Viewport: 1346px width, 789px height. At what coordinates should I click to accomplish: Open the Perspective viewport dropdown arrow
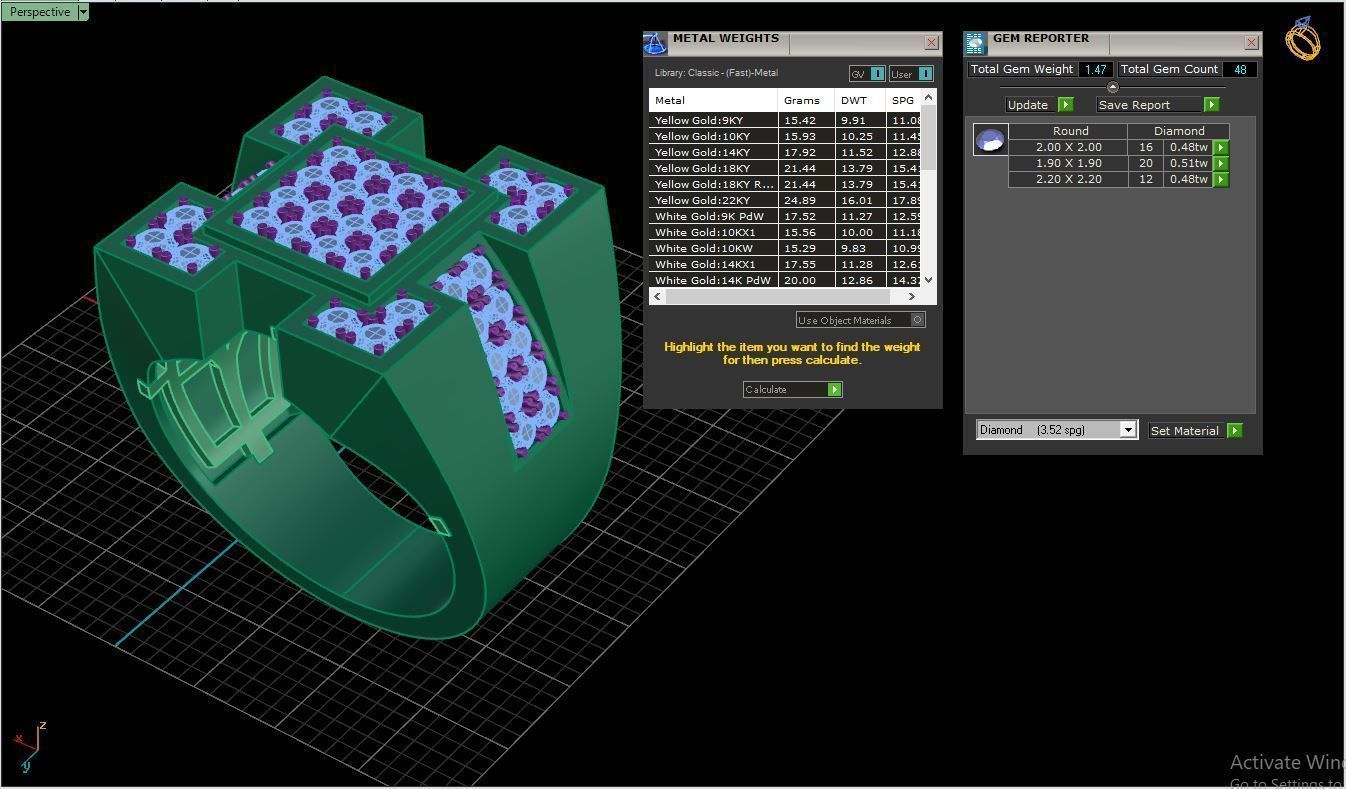coord(83,12)
